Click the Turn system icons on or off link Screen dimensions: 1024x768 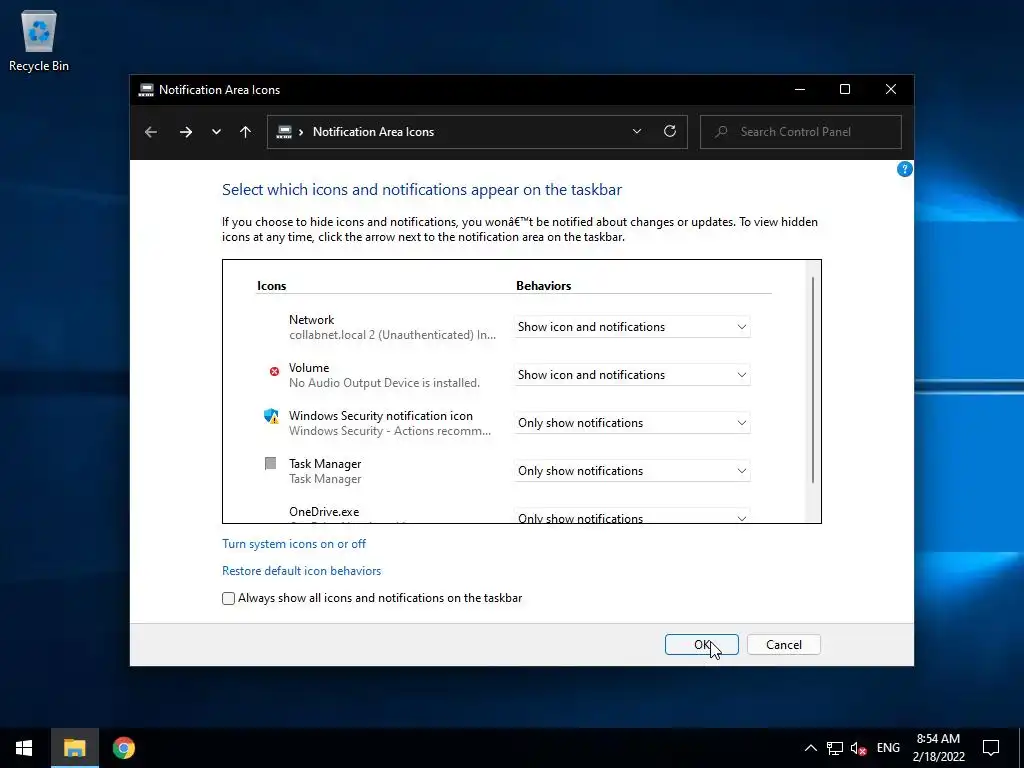point(294,544)
